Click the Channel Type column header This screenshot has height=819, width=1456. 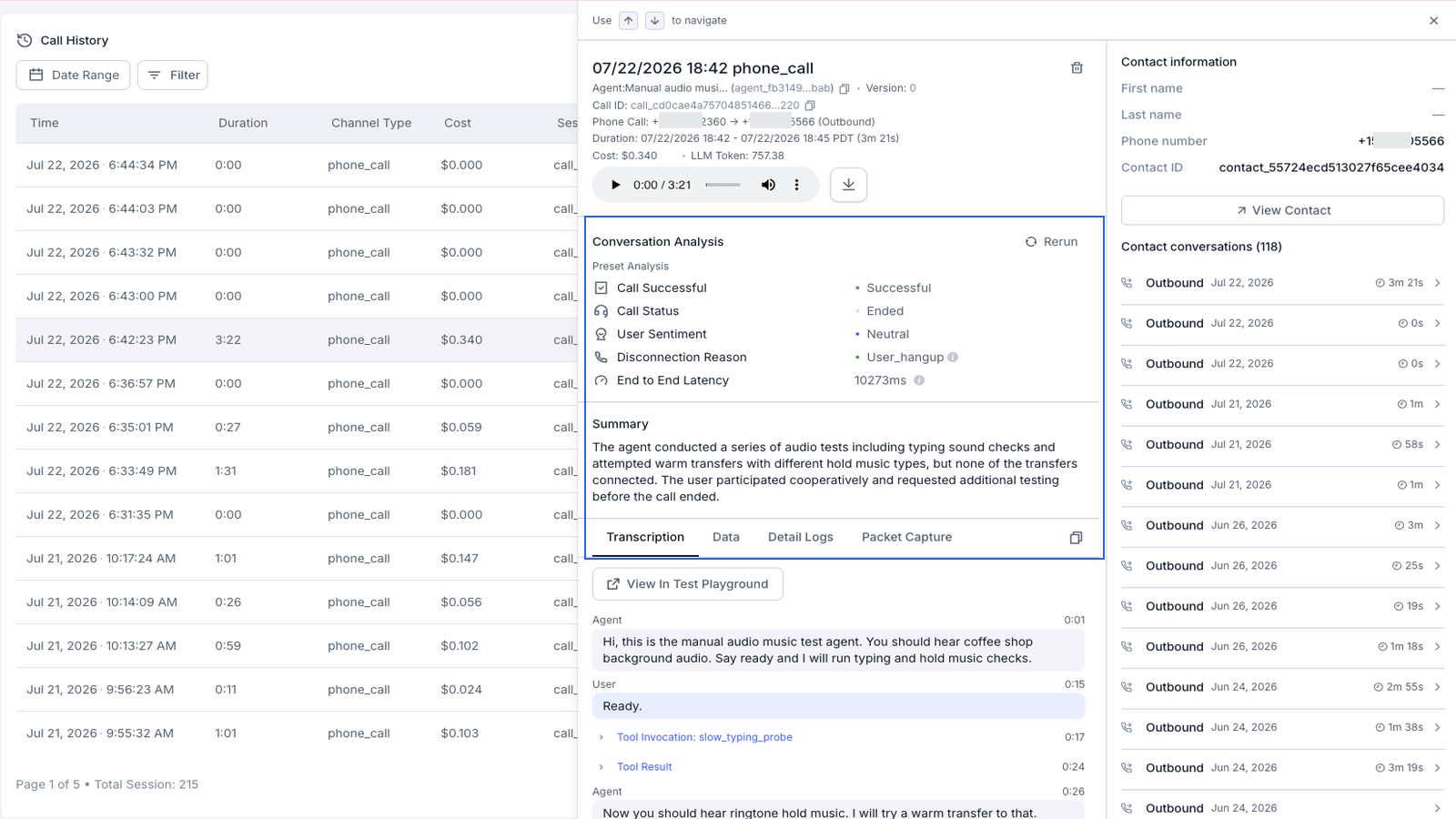click(371, 123)
